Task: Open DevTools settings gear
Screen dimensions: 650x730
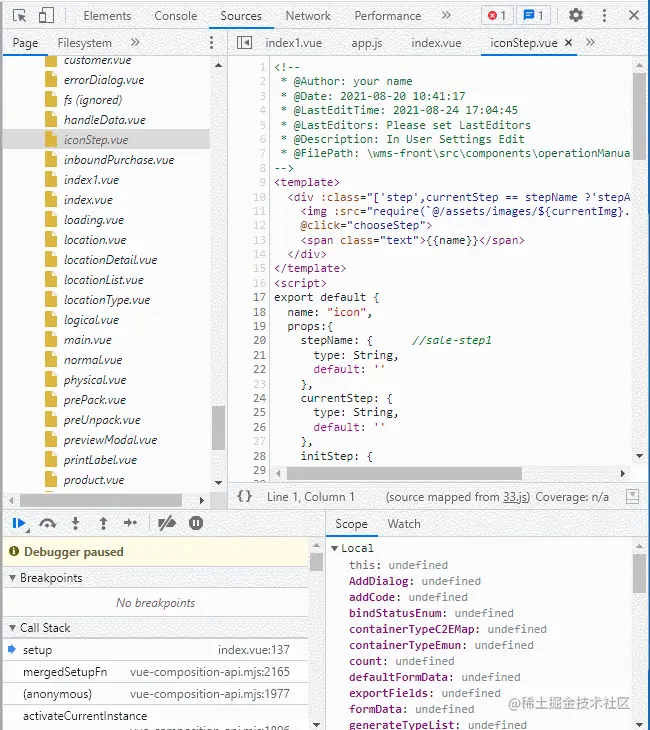Action: pyautogui.click(x=576, y=15)
